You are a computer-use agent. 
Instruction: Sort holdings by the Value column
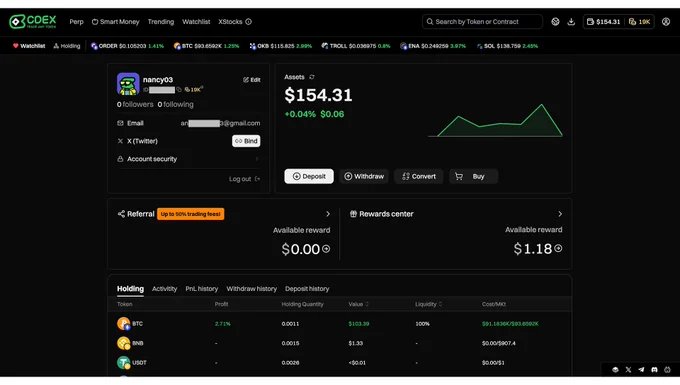click(x=359, y=304)
